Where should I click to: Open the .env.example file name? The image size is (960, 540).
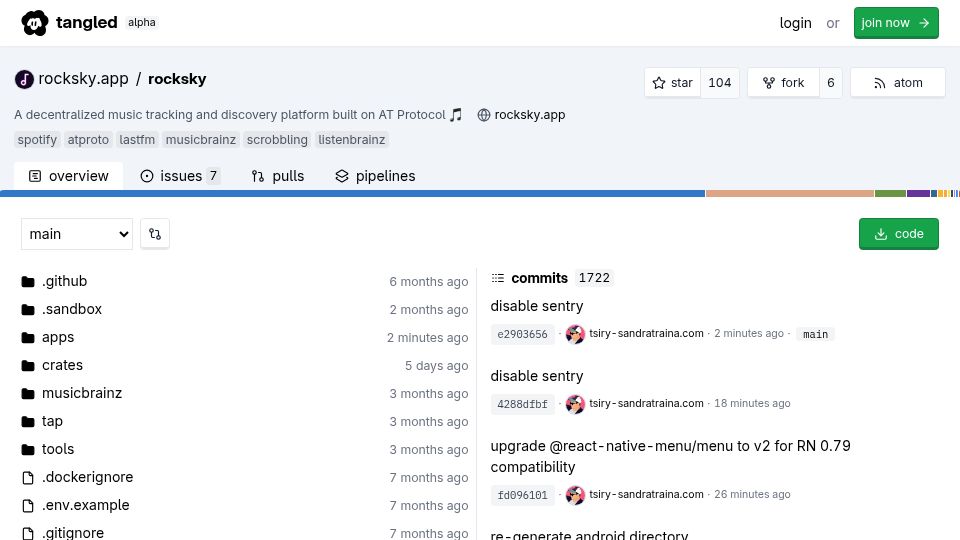[x=86, y=506]
